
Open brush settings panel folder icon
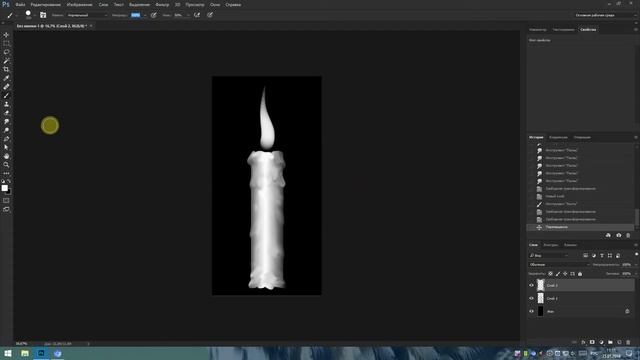[43, 15]
